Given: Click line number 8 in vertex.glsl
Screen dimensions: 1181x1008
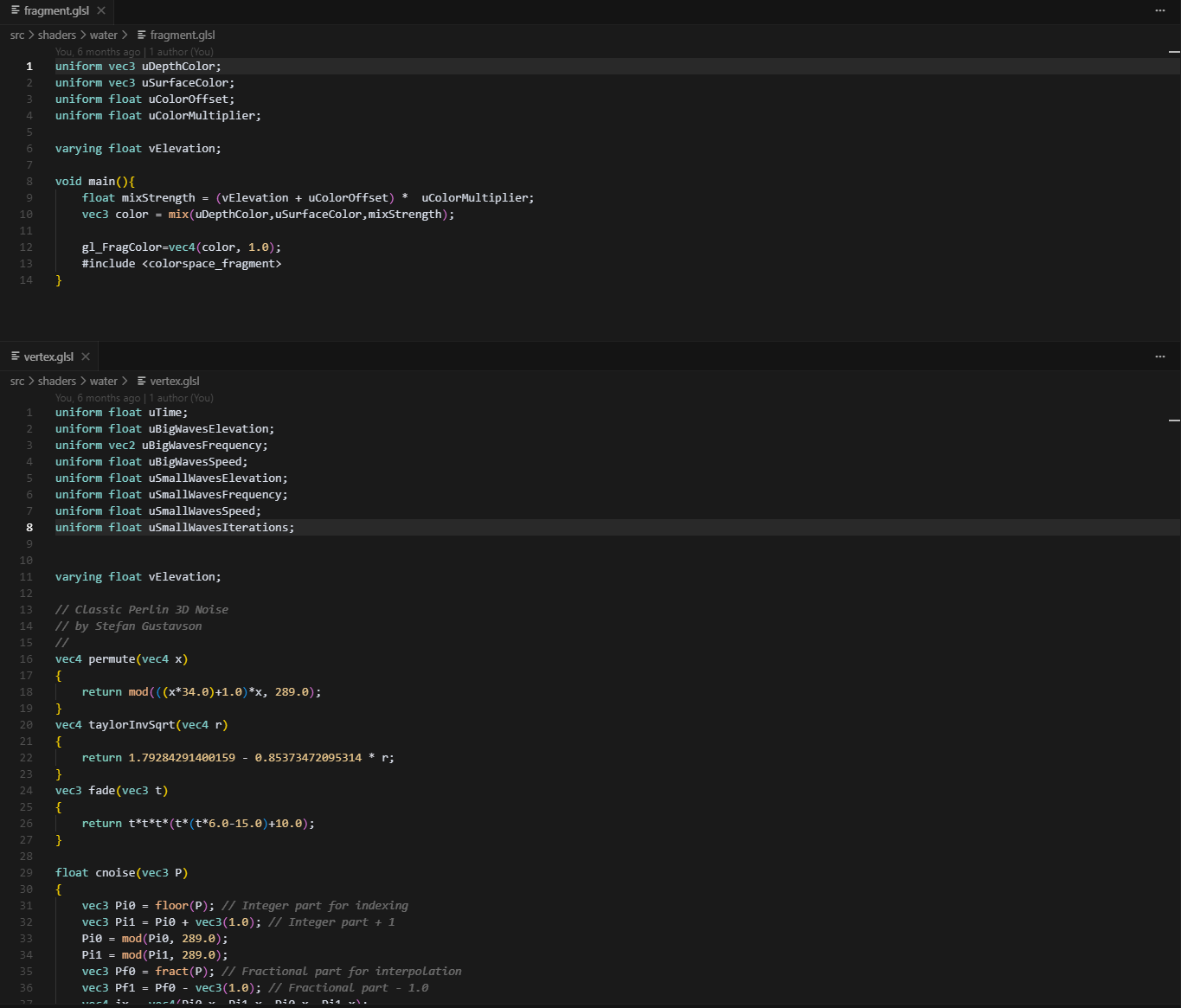Looking at the screenshot, I should coord(29,528).
